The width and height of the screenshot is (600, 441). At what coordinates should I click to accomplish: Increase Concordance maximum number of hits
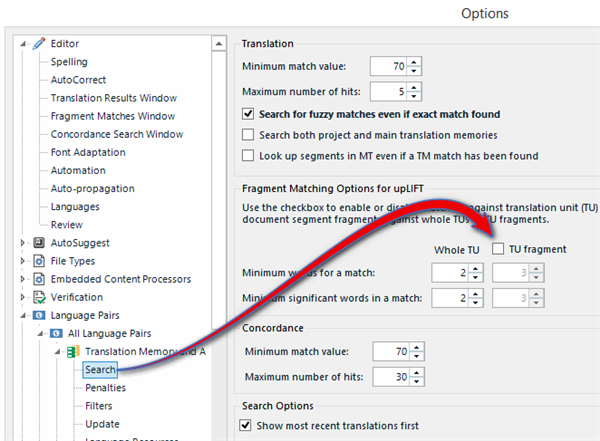point(416,372)
